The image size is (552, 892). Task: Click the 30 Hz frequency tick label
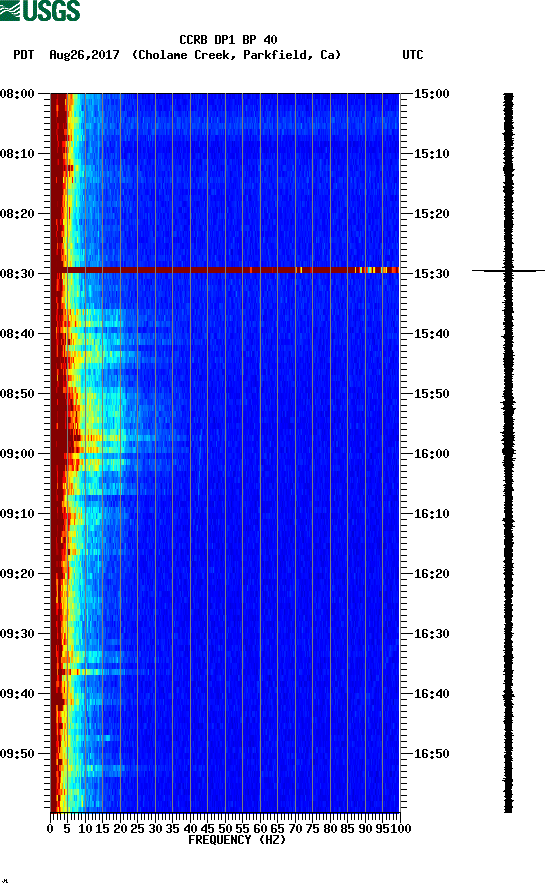coord(155,829)
